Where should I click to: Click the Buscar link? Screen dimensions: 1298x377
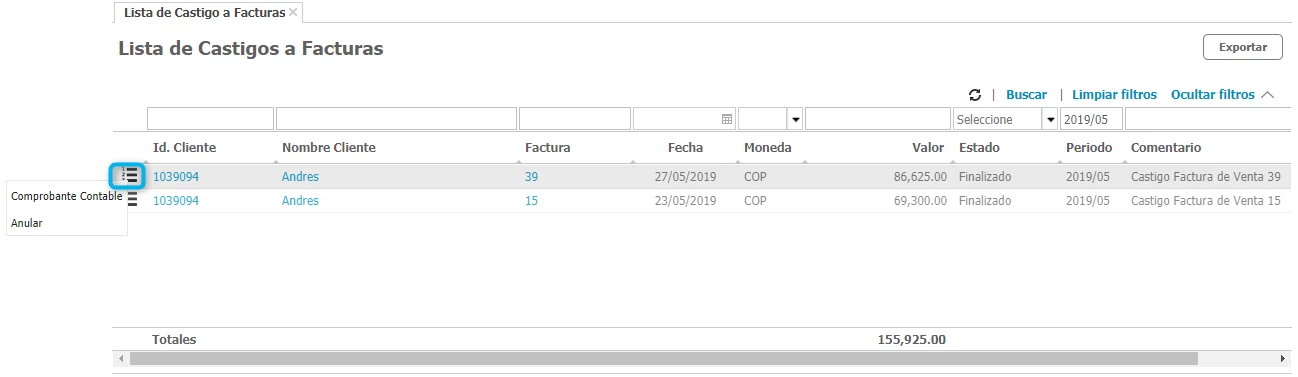[x=1026, y=94]
